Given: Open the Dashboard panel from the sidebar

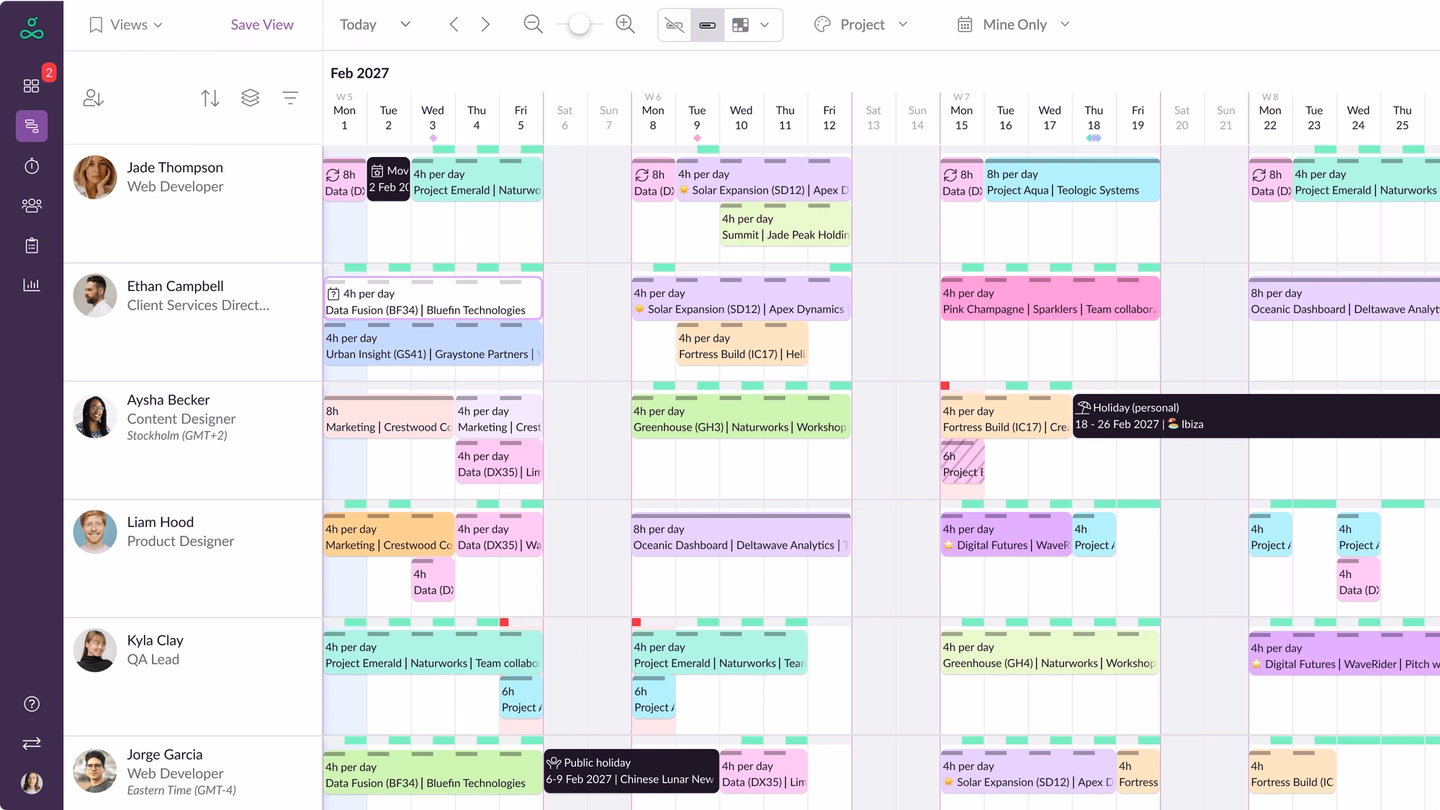Looking at the screenshot, I should [31, 84].
